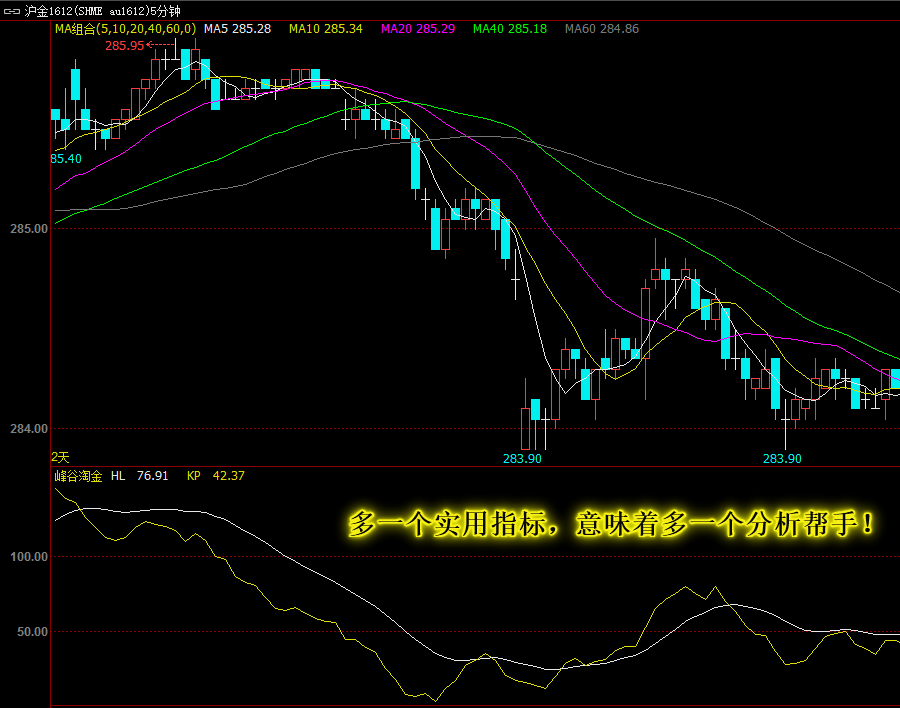Click the 85.40 low price label at the chart's left edge
This screenshot has width=900, height=708.
tap(66, 158)
